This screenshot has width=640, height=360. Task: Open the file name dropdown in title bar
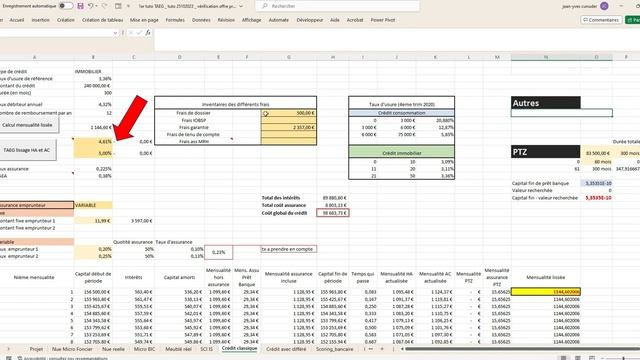click(x=241, y=6)
